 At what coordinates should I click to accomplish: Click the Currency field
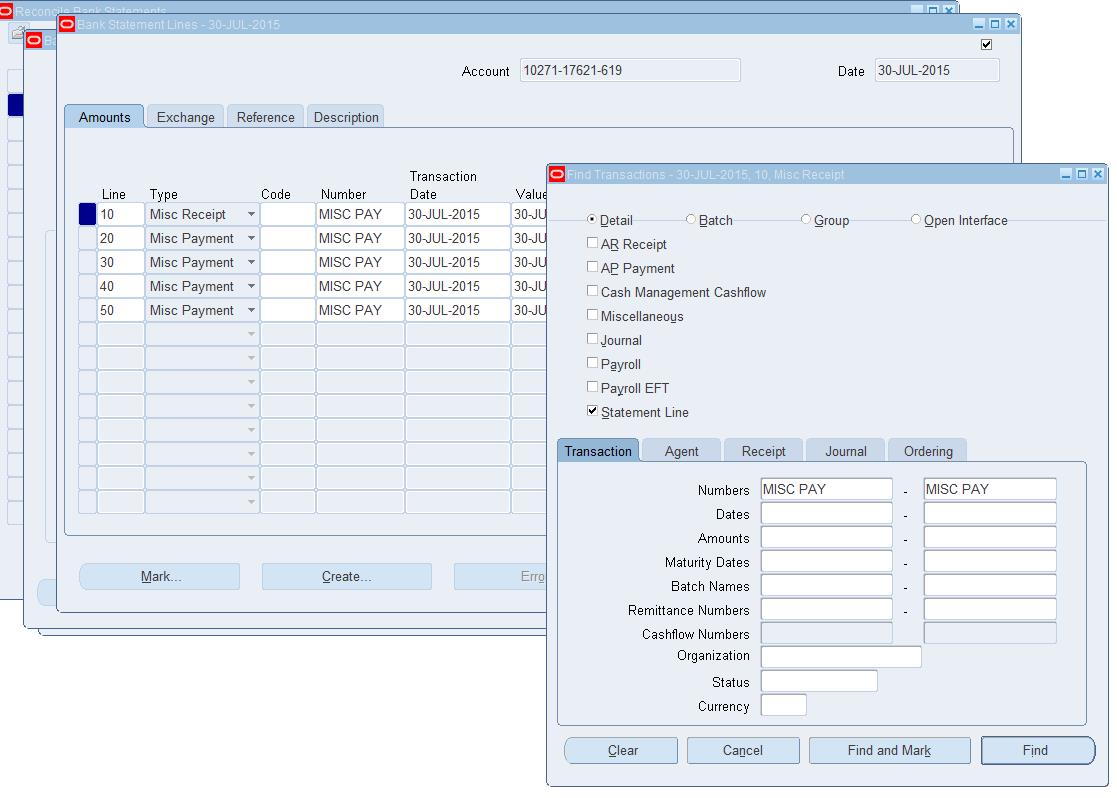pyautogui.click(x=784, y=705)
